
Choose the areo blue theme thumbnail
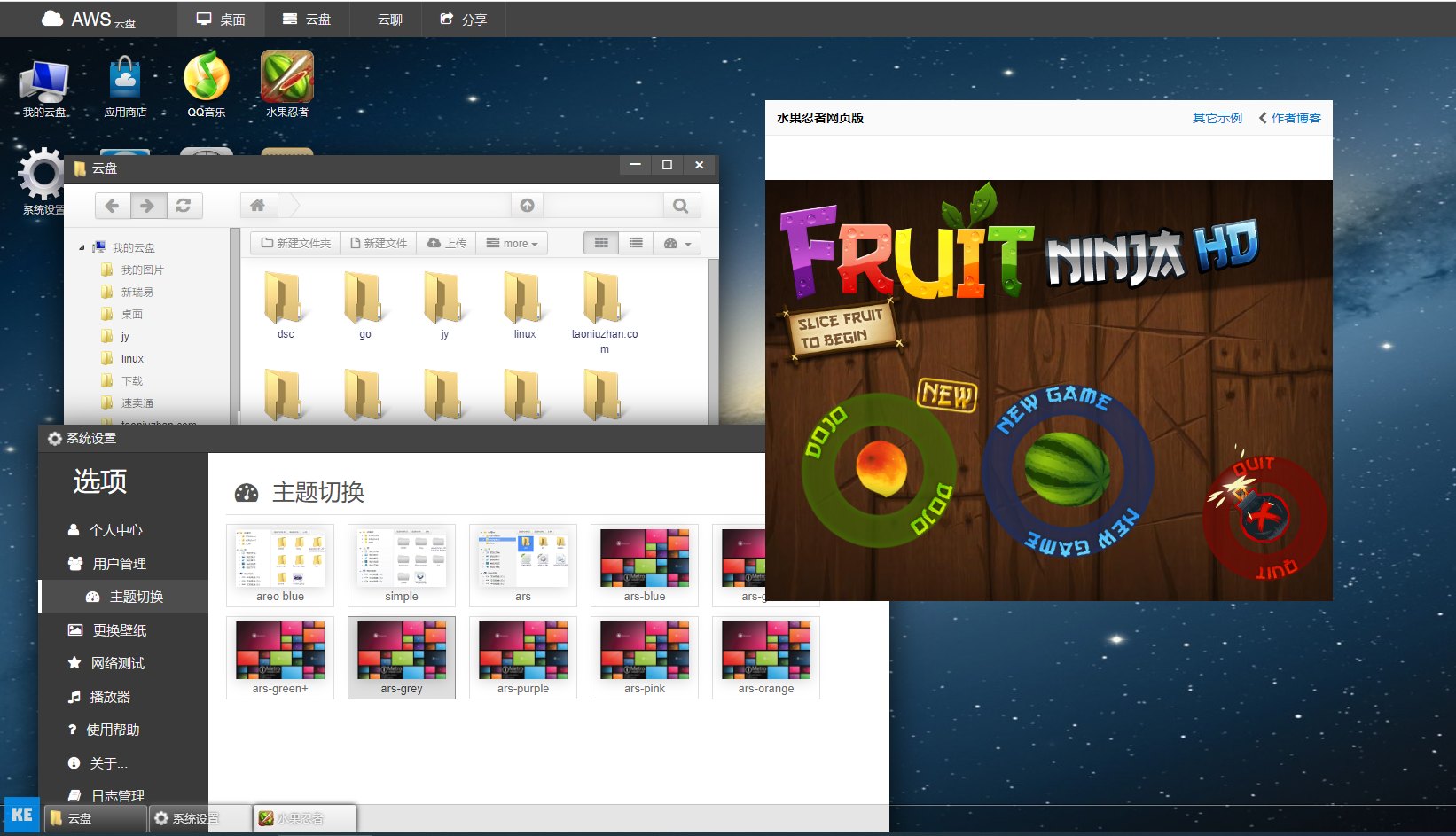coord(280,566)
